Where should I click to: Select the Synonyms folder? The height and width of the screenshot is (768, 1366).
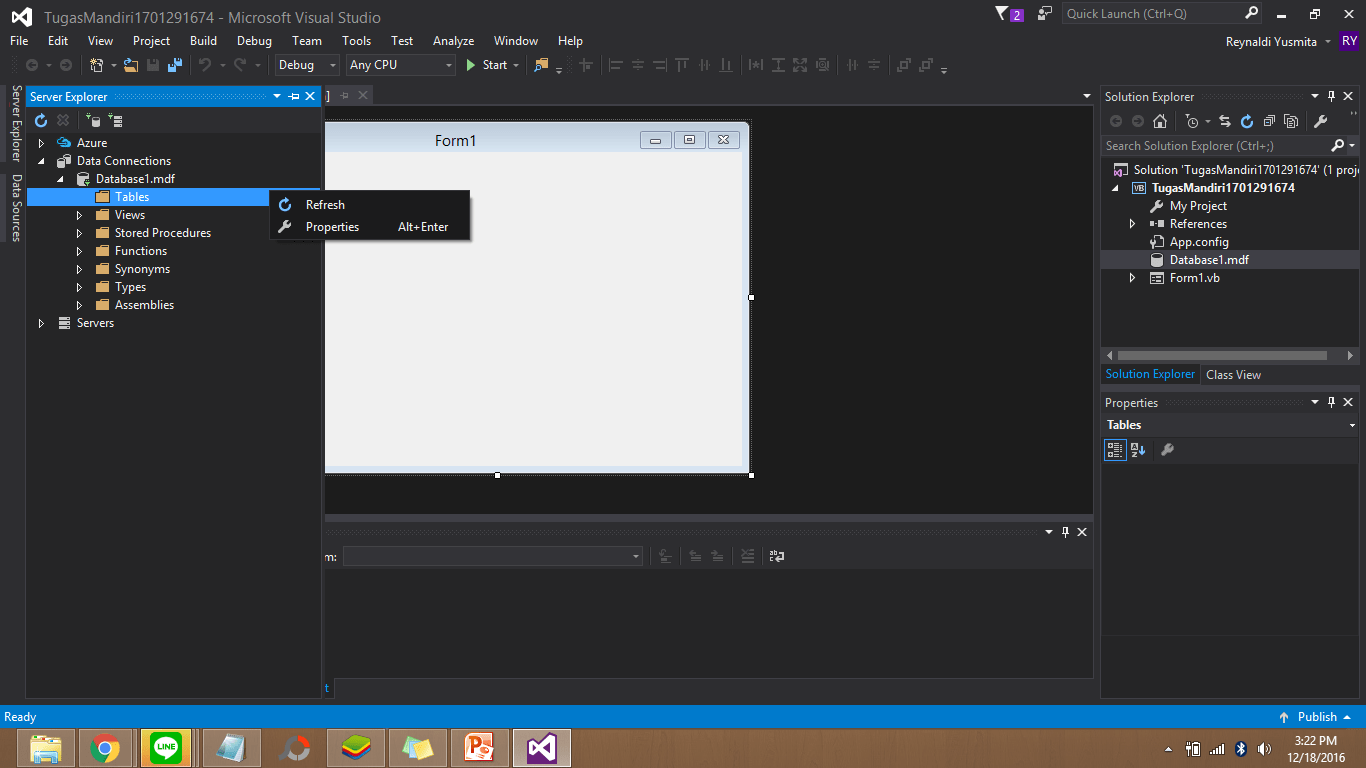pyautogui.click(x=142, y=269)
